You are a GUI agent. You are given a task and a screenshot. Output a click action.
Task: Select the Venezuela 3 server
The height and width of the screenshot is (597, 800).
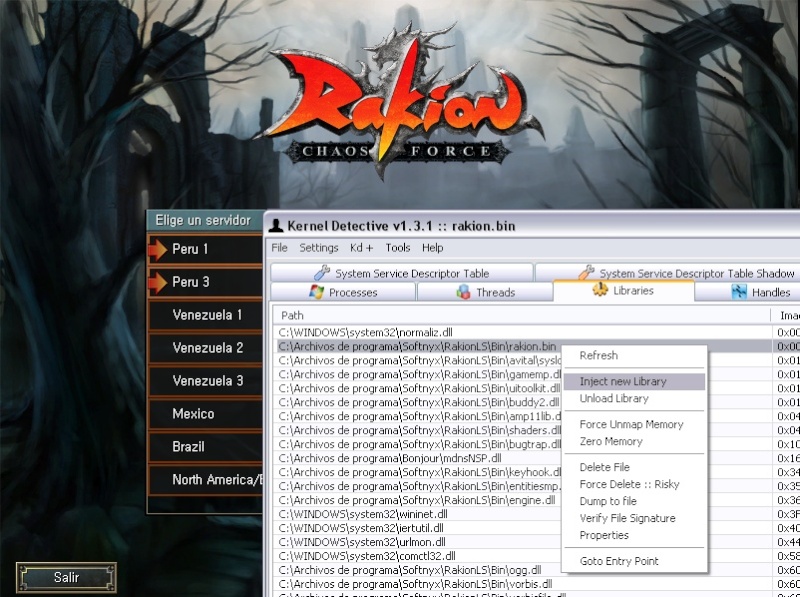click(x=205, y=381)
